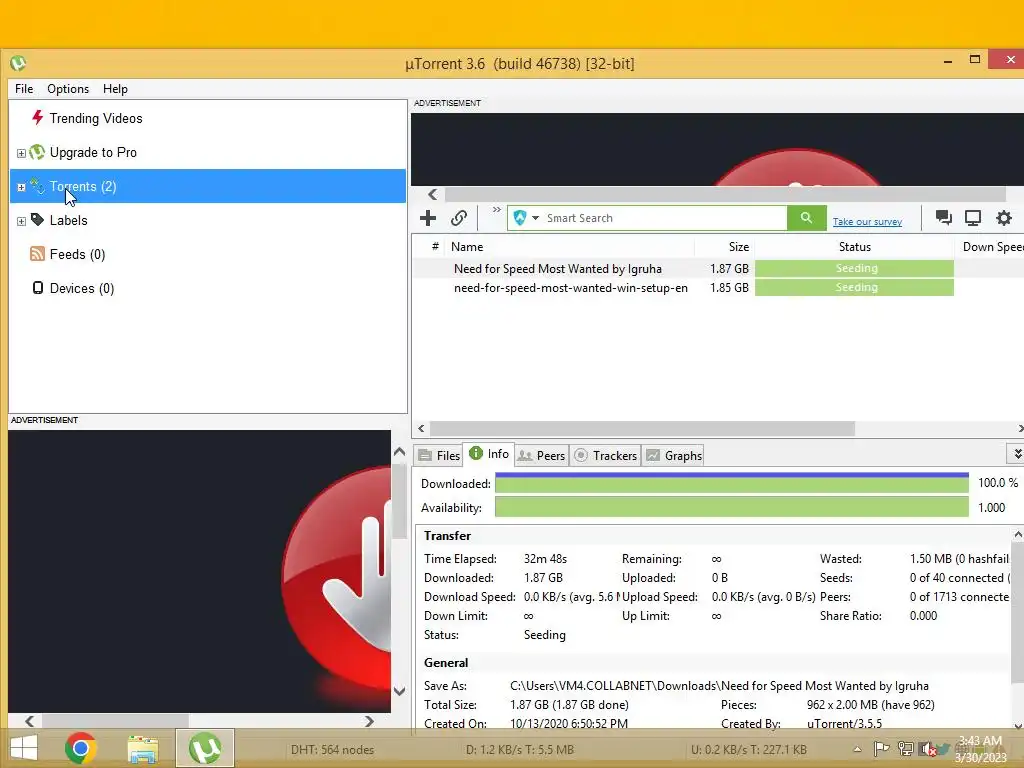Click the Feeds RSS icon
Viewport: 1024px width, 768px height.
click(37, 254)
